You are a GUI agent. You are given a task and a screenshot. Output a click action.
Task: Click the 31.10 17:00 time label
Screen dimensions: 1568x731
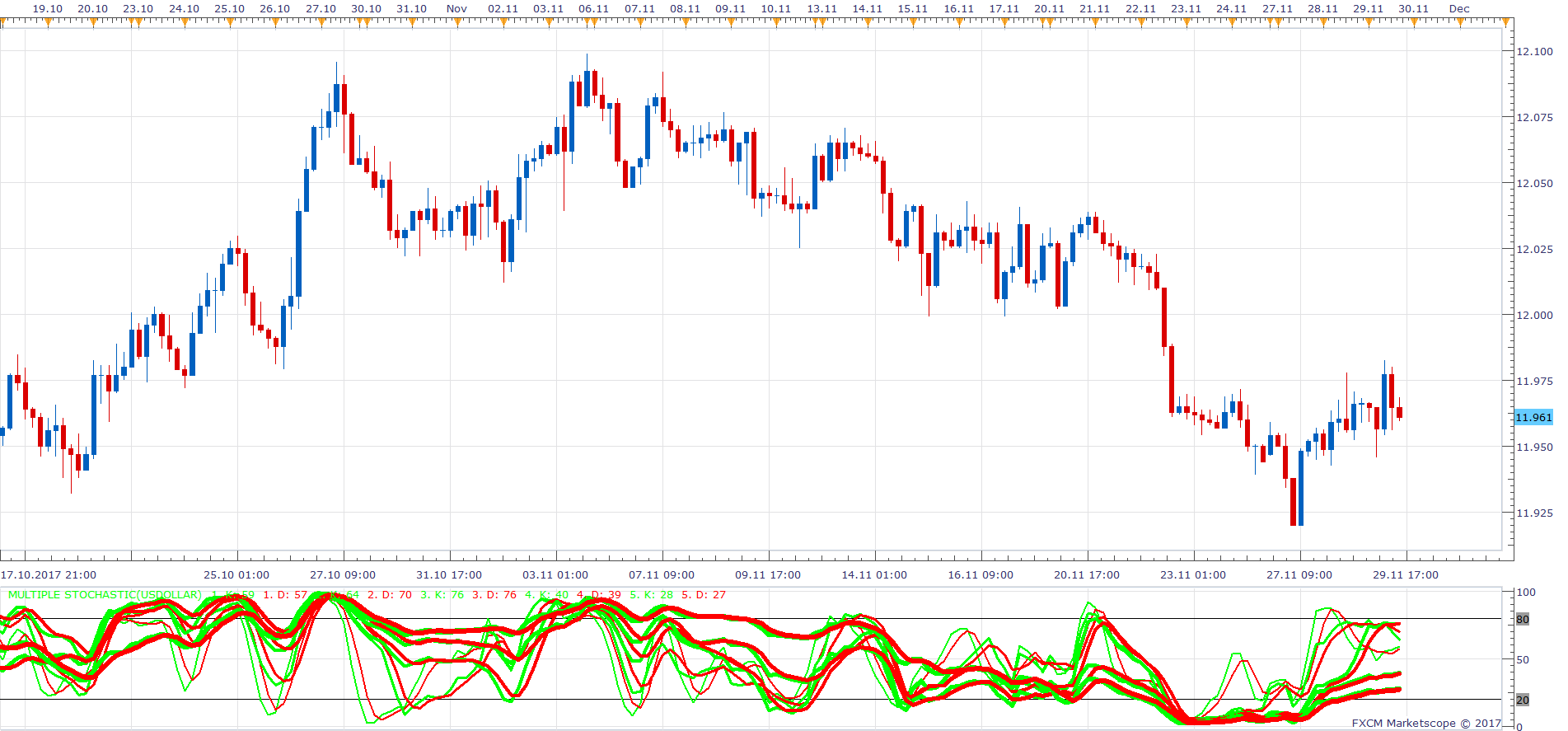coord(449,575)
